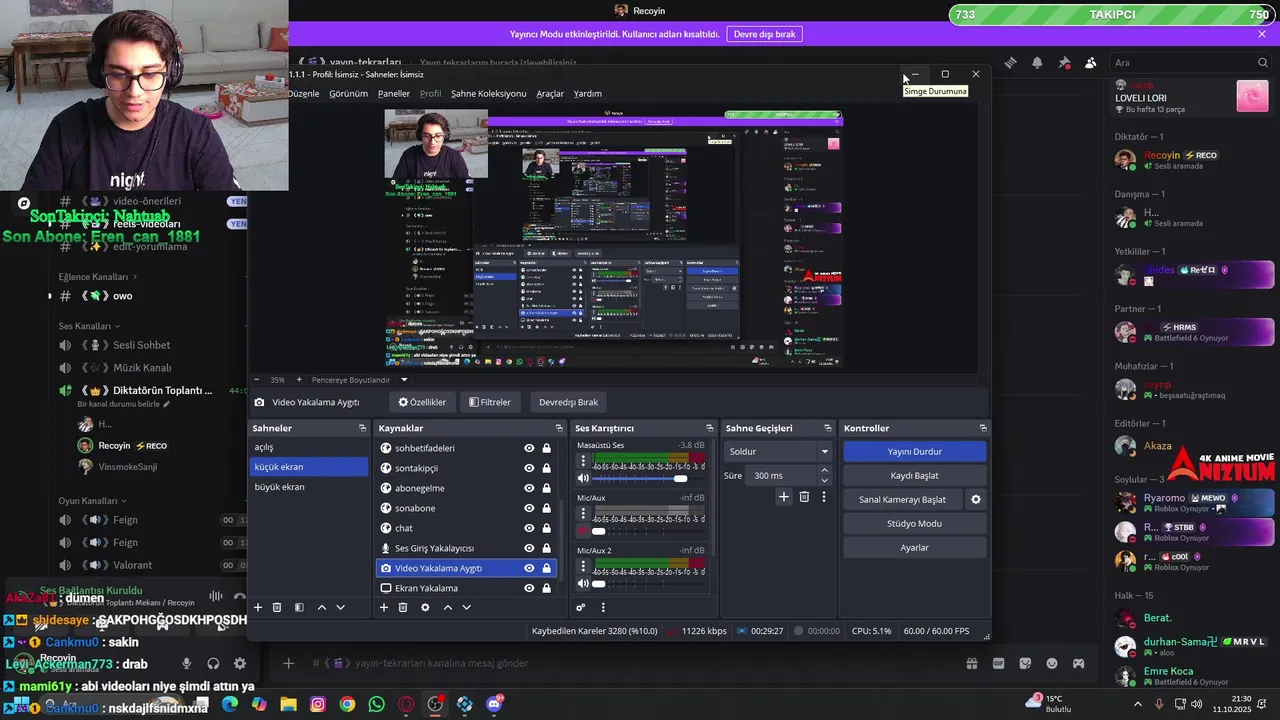Open the Görünüm menu

click(349, 93)
